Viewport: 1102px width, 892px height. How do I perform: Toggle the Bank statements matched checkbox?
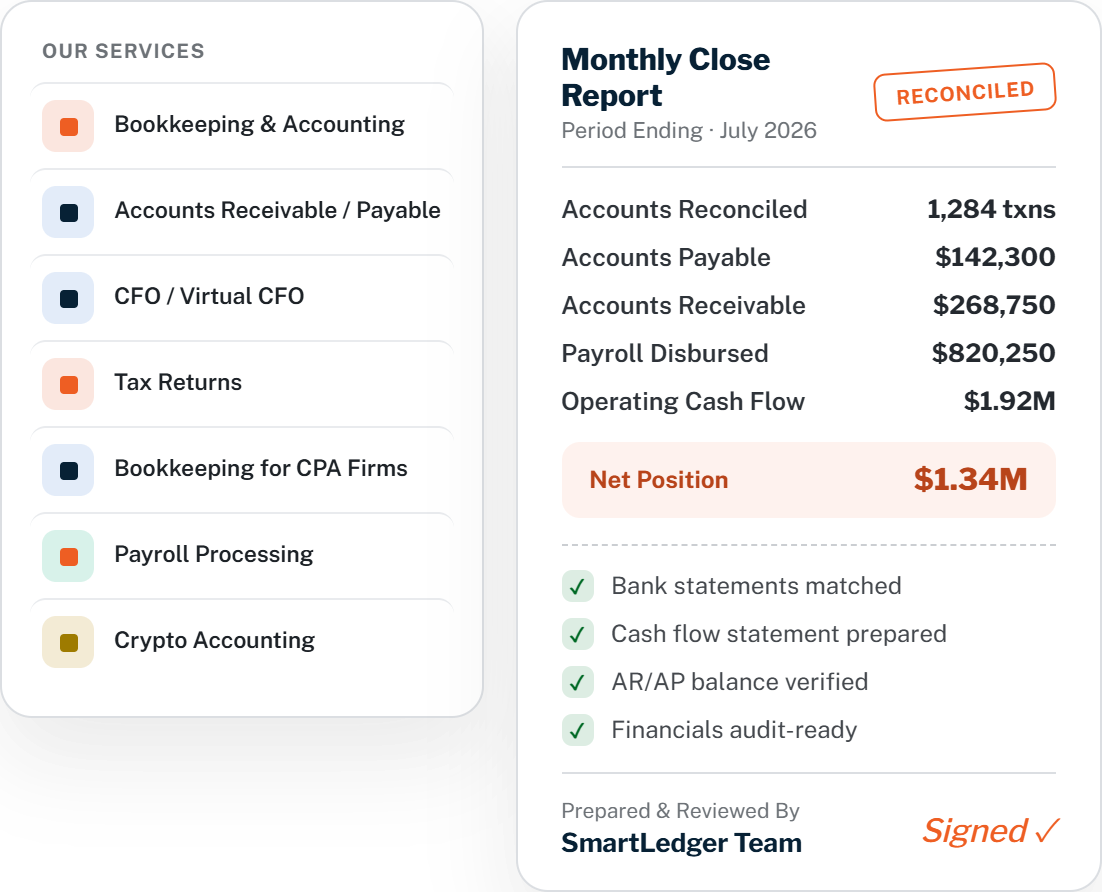[x=578, y=586]
